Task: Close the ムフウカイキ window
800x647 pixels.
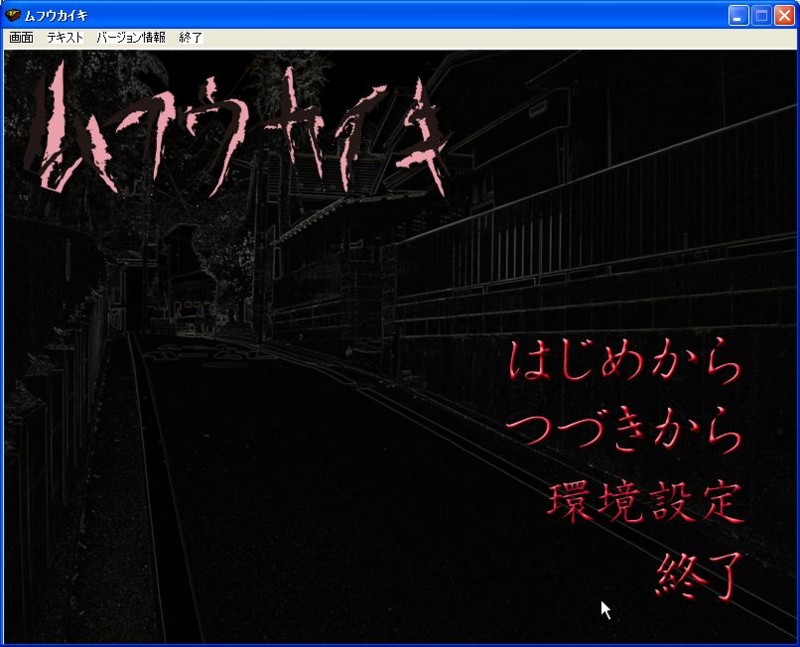Action: tap(784, 16)
